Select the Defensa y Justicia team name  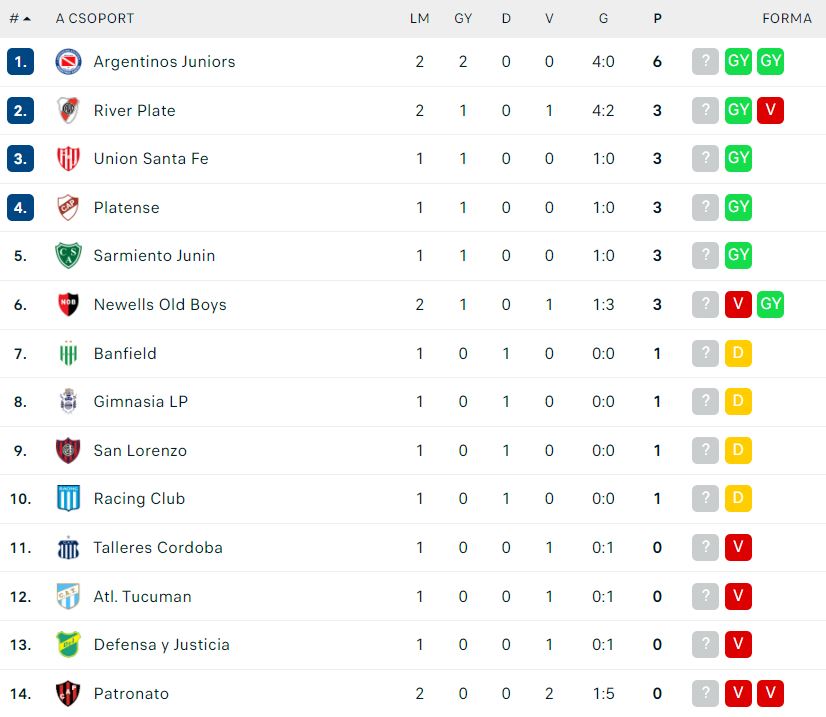pyautogui.click(x=162, y=644)
